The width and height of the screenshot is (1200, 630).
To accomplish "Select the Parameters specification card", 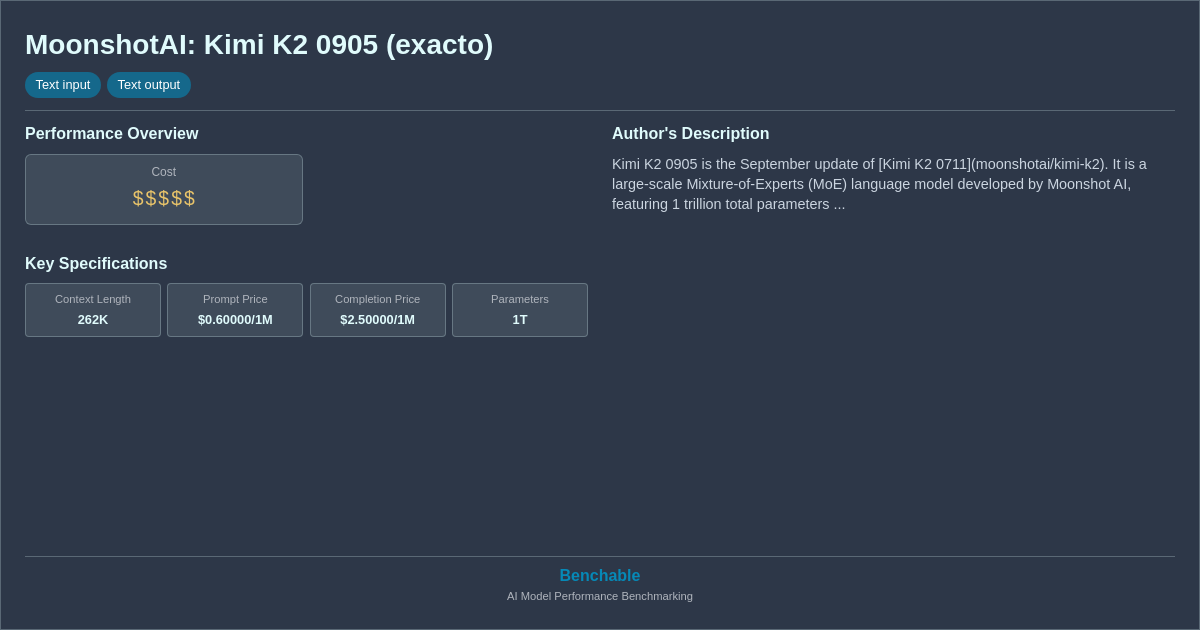I will pyautogui.click(x=519, y=310).
